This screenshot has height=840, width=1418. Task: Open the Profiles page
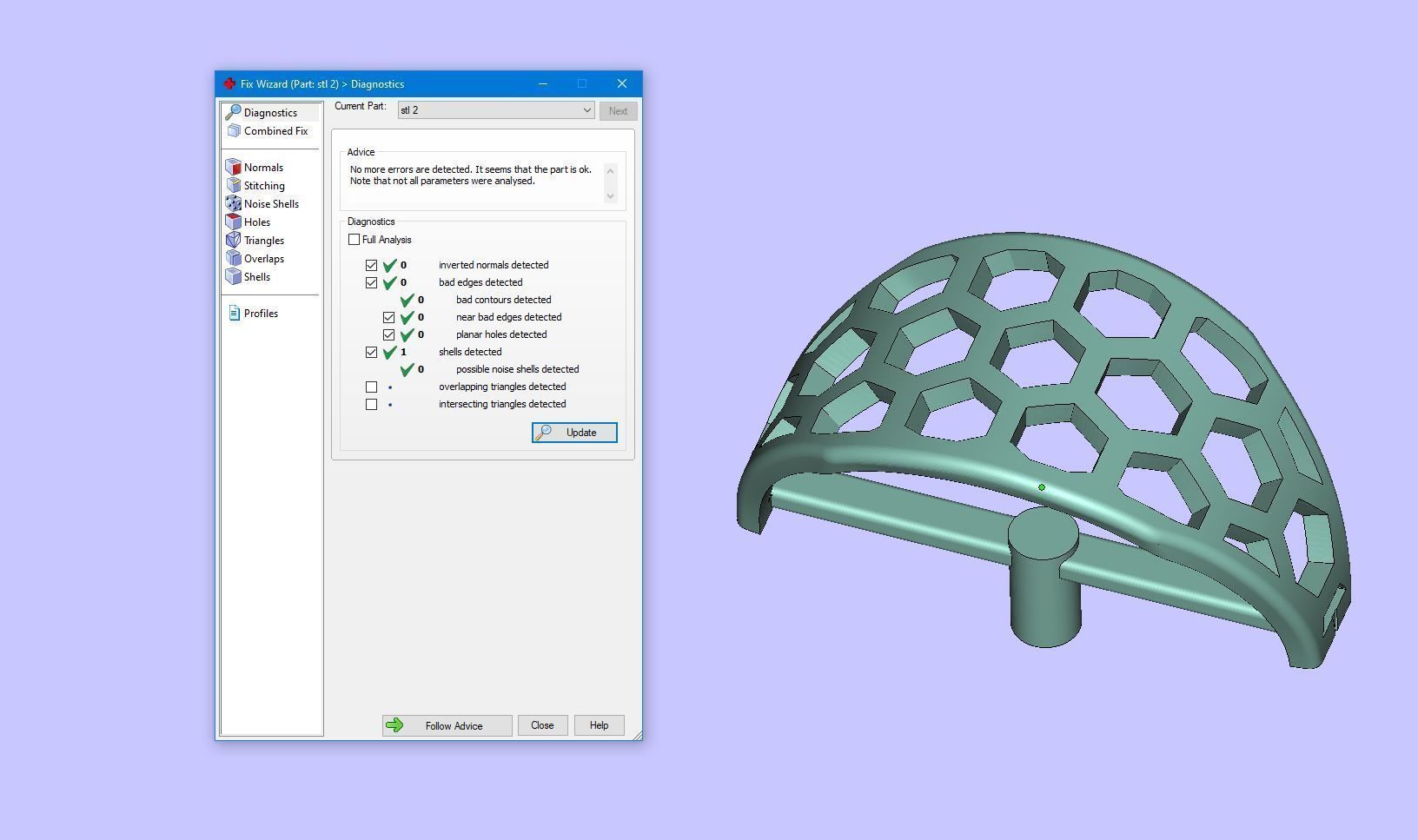point(261,314)
